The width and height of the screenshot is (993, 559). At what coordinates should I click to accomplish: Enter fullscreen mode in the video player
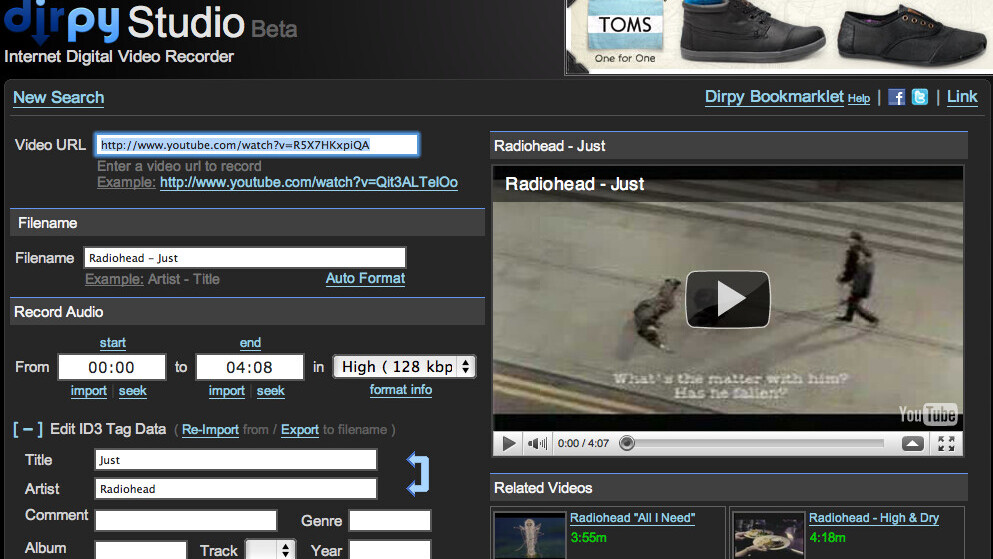pos(946,444)
